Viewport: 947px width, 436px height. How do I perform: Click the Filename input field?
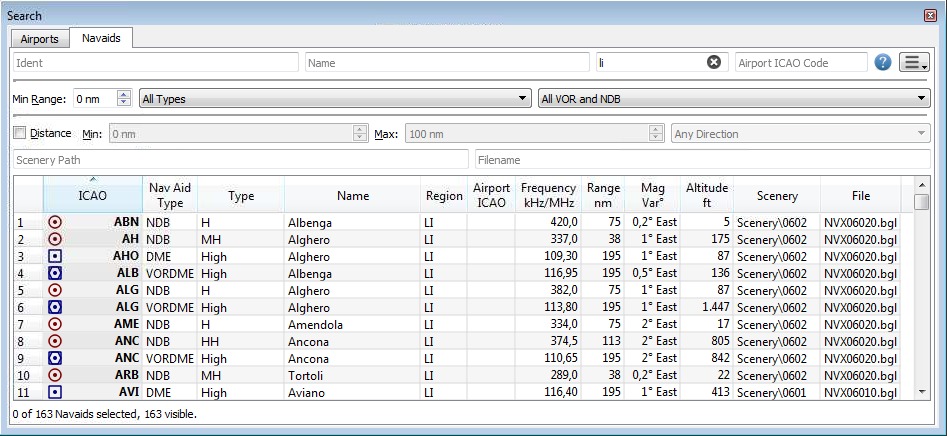click(702, 159)
